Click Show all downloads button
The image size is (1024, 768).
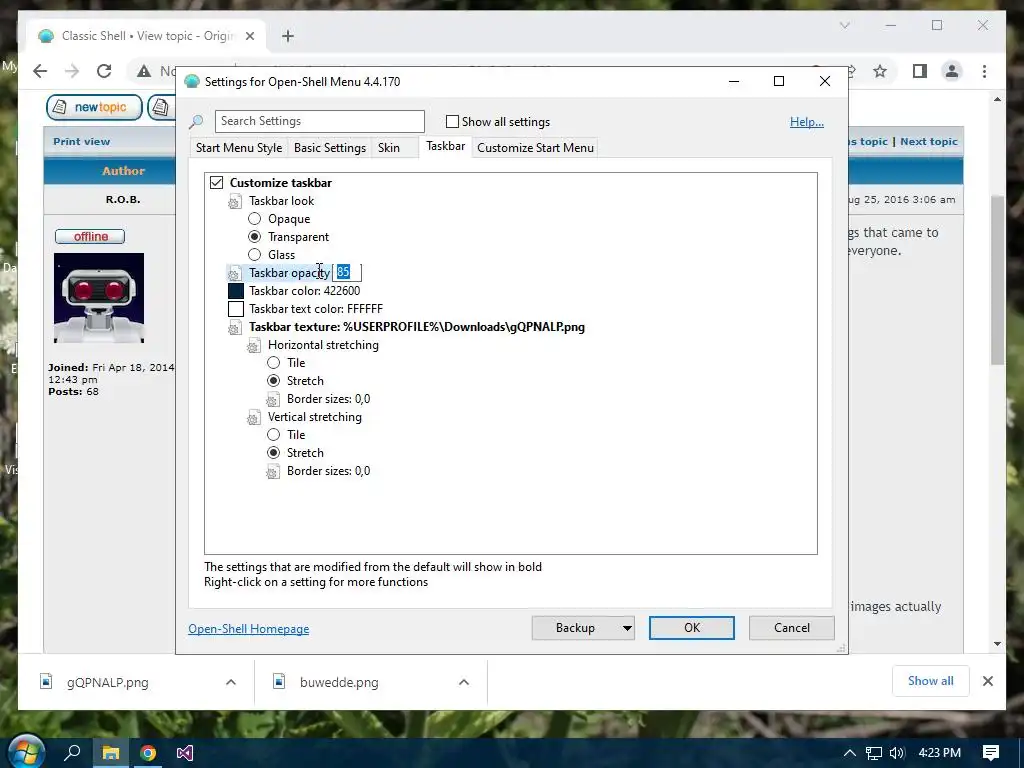[930, 681]
